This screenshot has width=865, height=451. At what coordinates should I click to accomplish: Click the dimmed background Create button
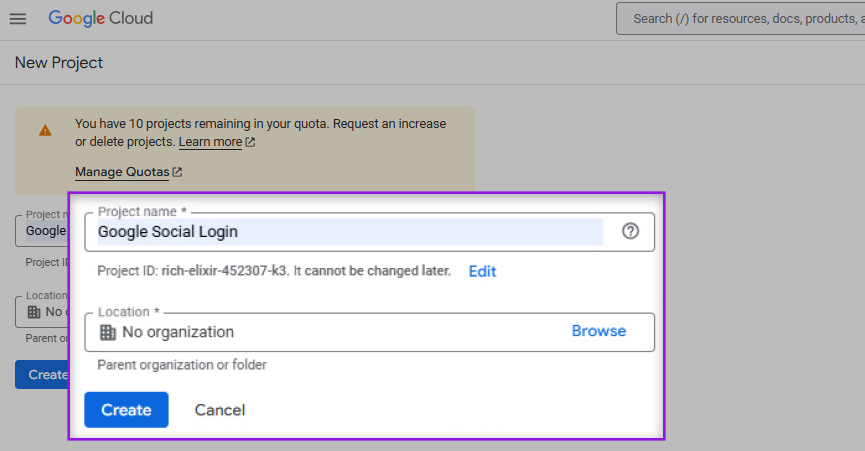[x=42, y=375]
